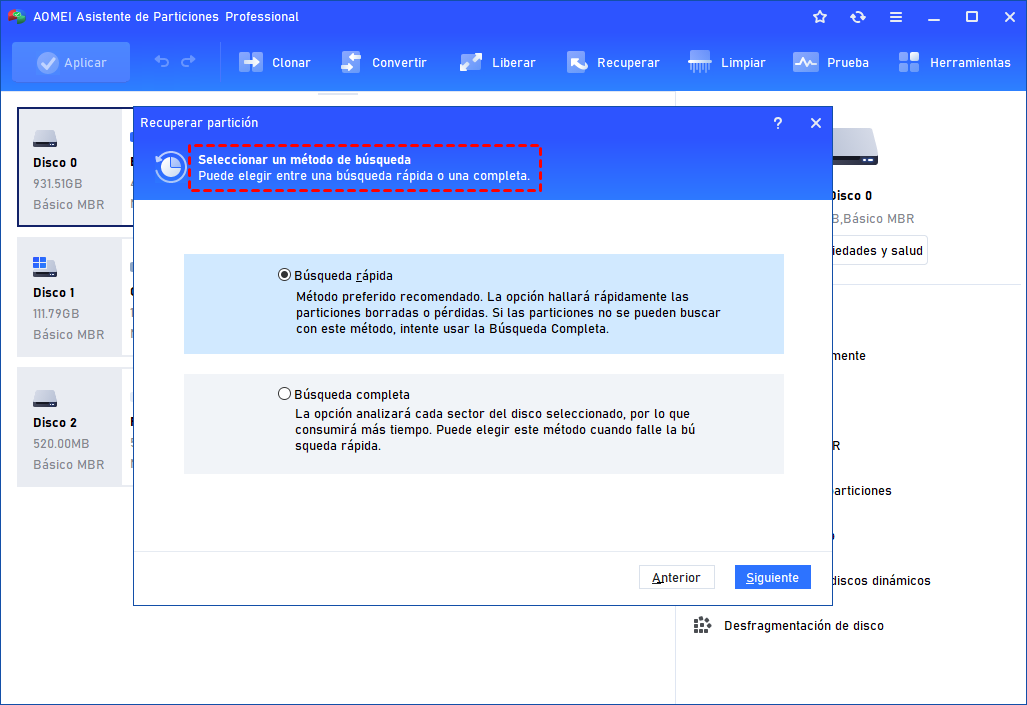Click the favorites star icon in title bar

[820, 17]
